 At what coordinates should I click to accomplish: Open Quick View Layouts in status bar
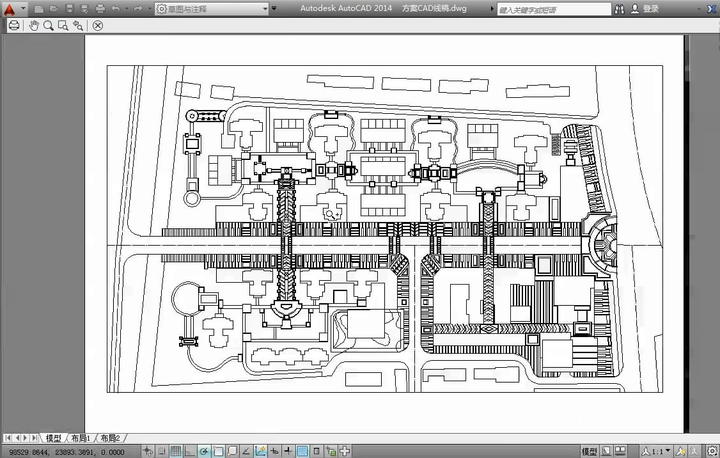click(x=607, y=452)
